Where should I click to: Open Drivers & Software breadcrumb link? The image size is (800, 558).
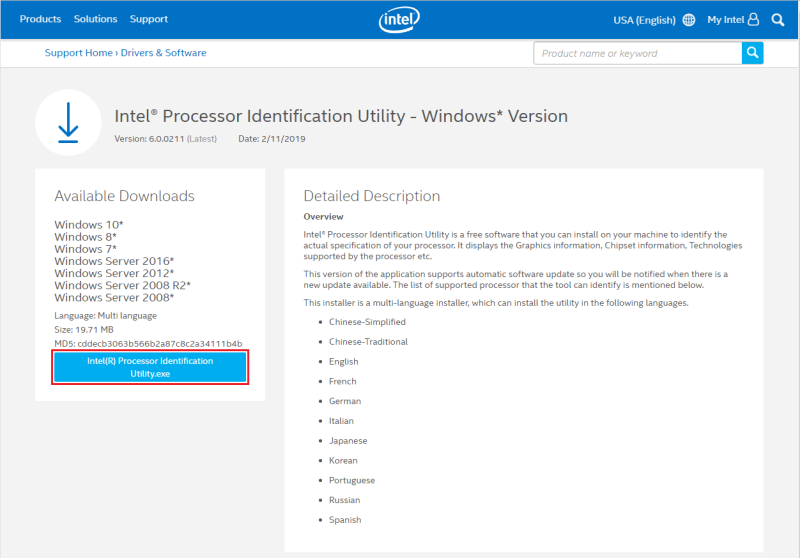click(164, 53)
